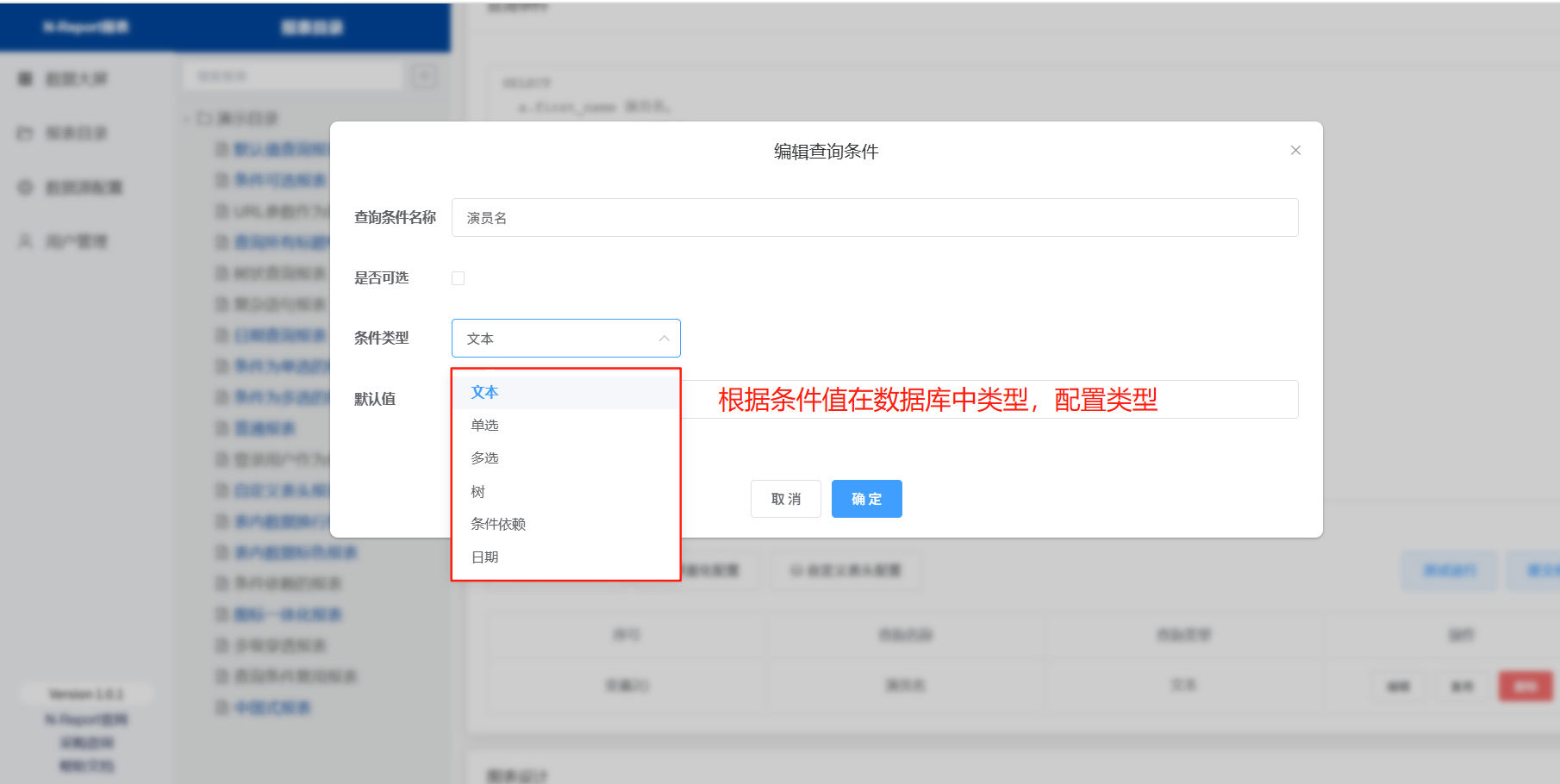The image size is (1560, 784).
Task: Click the 演示目录 folder icon in tree
Action: click(x=204, y=118)
